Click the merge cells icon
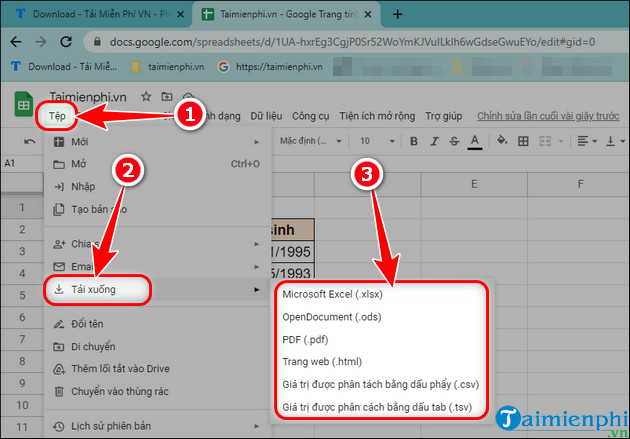Viewport: 630px width, 439px height. (545, 141)
